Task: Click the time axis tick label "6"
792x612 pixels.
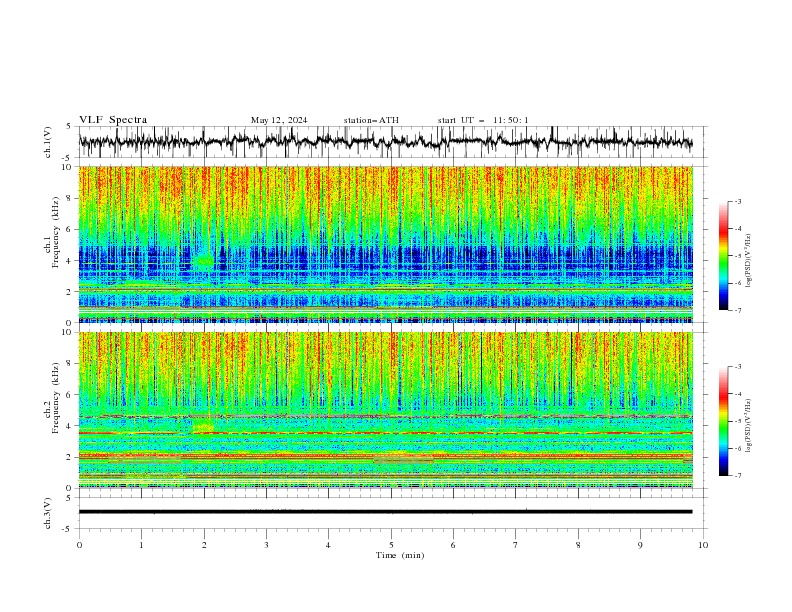Action: 453,545
